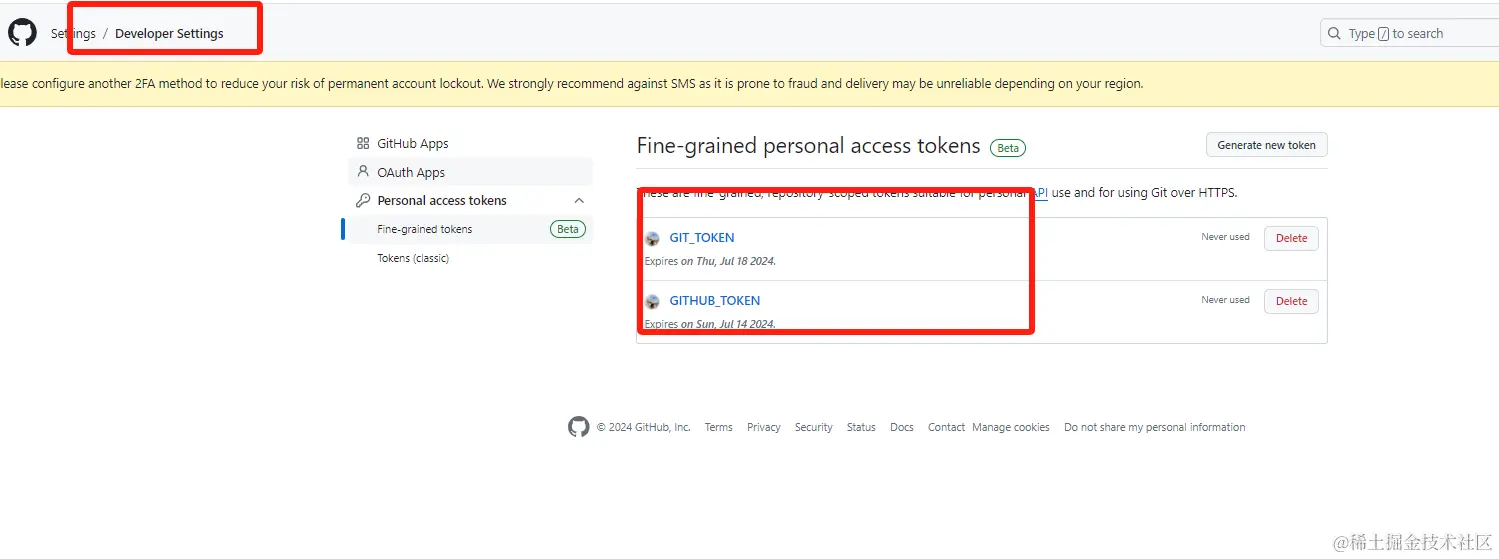Screen dimensions: 1499x559
Task: Click Generate new token button
Action: pyautogui.click(x=1266, y=145)
